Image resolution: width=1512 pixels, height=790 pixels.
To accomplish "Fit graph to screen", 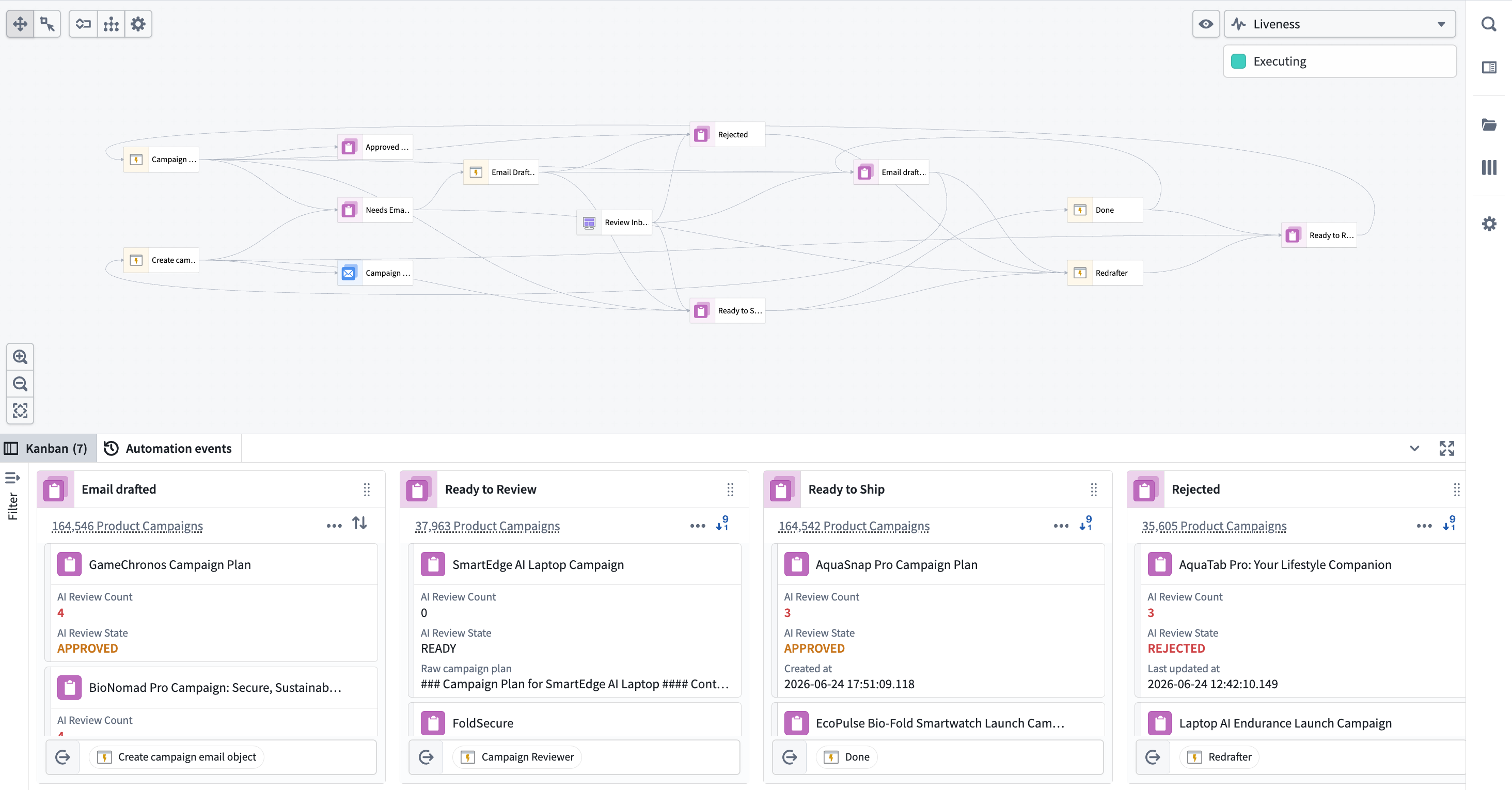I will pos(20,410).
